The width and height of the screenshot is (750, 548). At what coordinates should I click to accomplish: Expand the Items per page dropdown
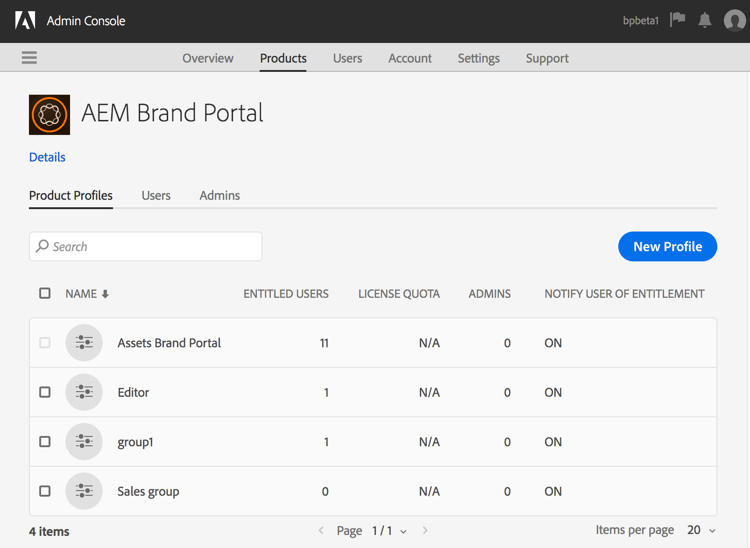coord(701,530)
